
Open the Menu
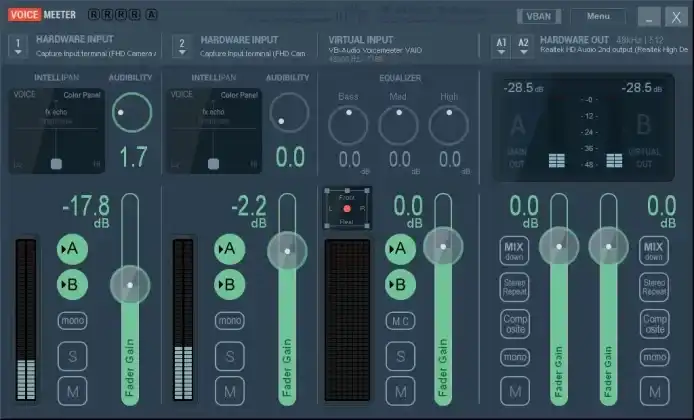598,16
